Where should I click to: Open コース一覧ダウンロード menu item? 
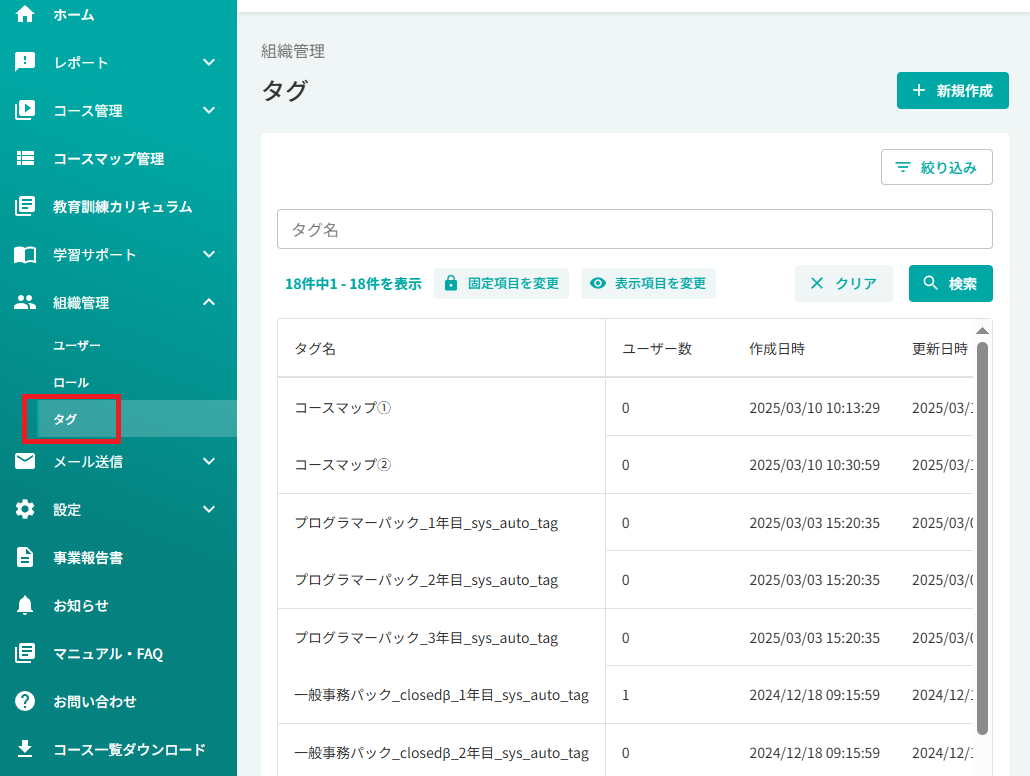pos(118,750)
